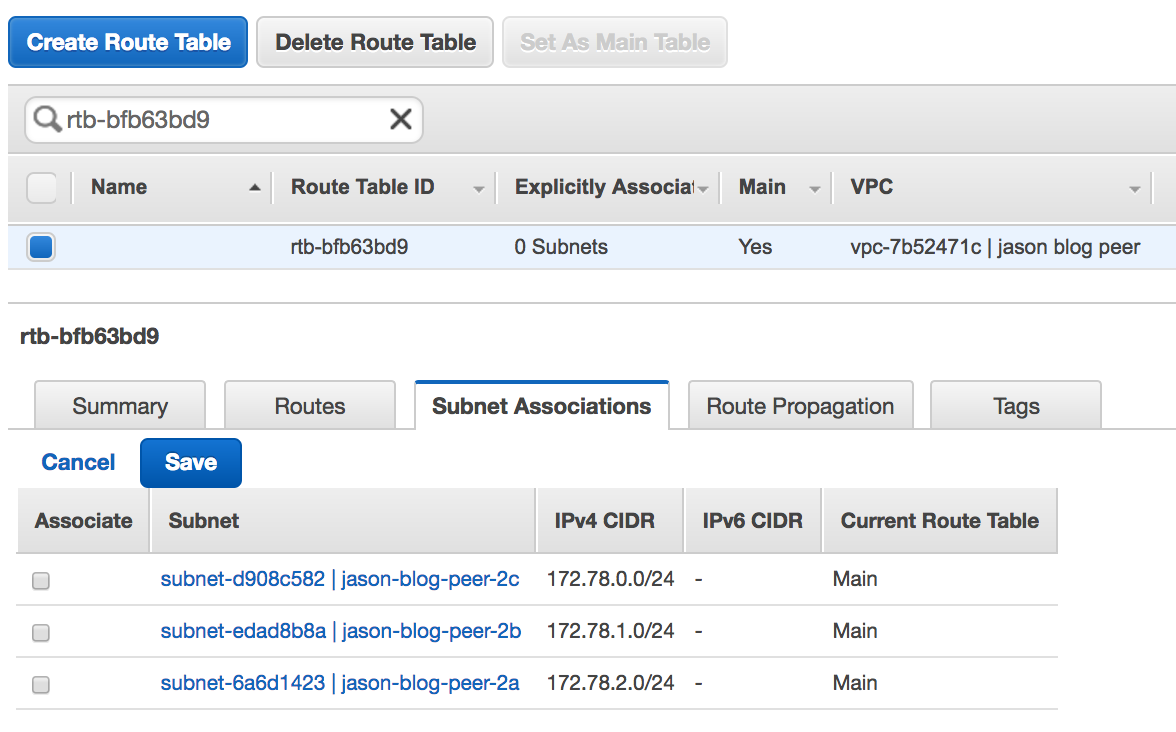Toggle the select-all route tables checkbox

pos(41,188)
